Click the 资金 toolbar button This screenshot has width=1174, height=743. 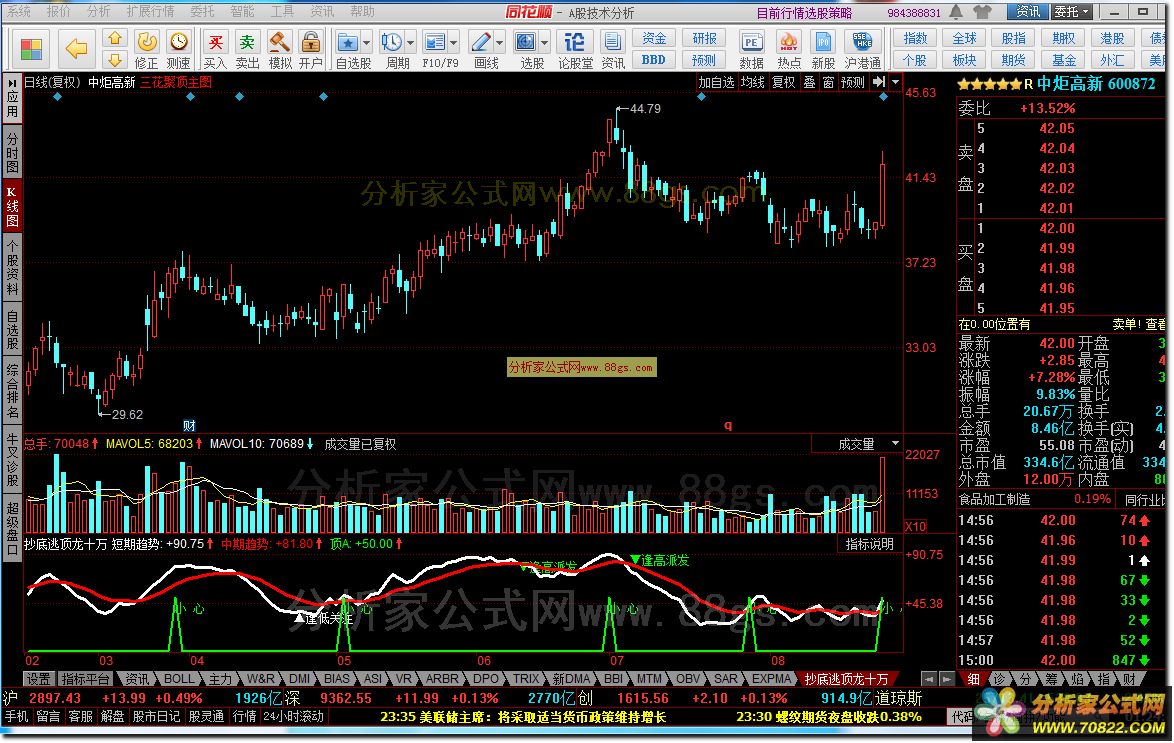click(x=654, y=38)
